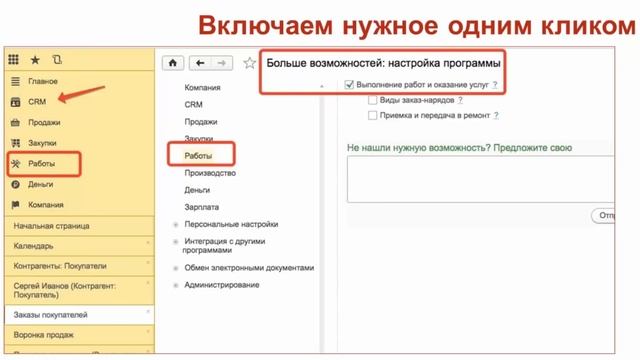Open the Закупки section in sidebar

(42, 143)
